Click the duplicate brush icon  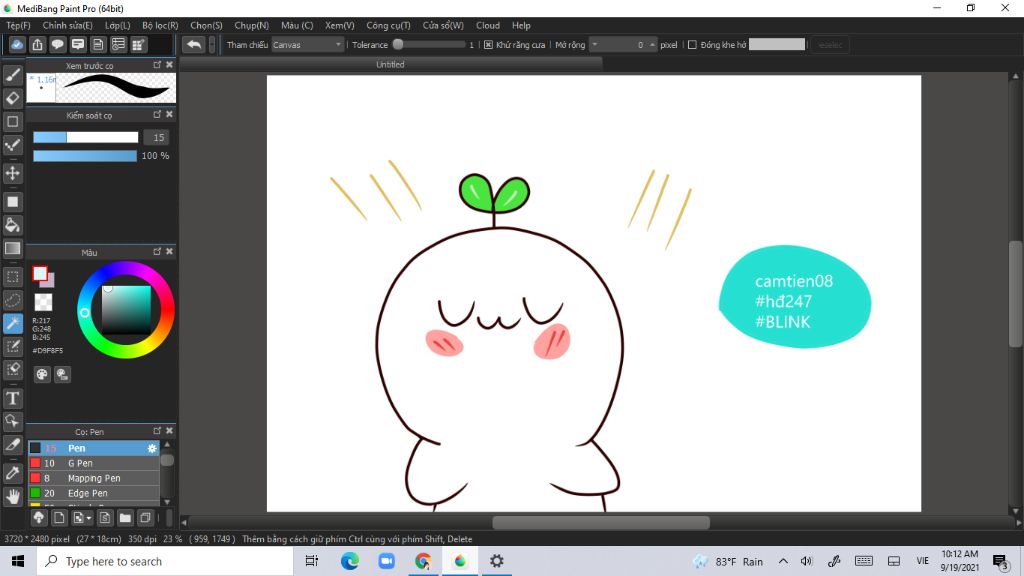(x=145, y=518)
